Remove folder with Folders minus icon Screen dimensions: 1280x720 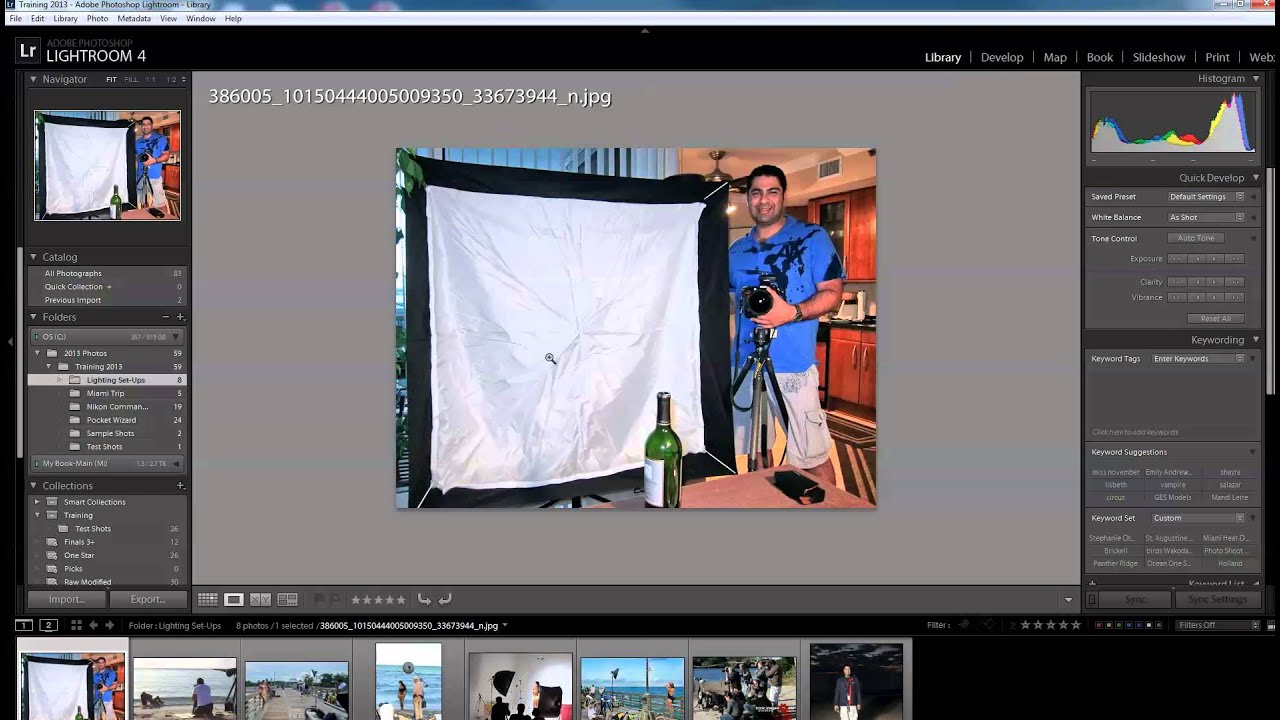[x=166, y=317]
